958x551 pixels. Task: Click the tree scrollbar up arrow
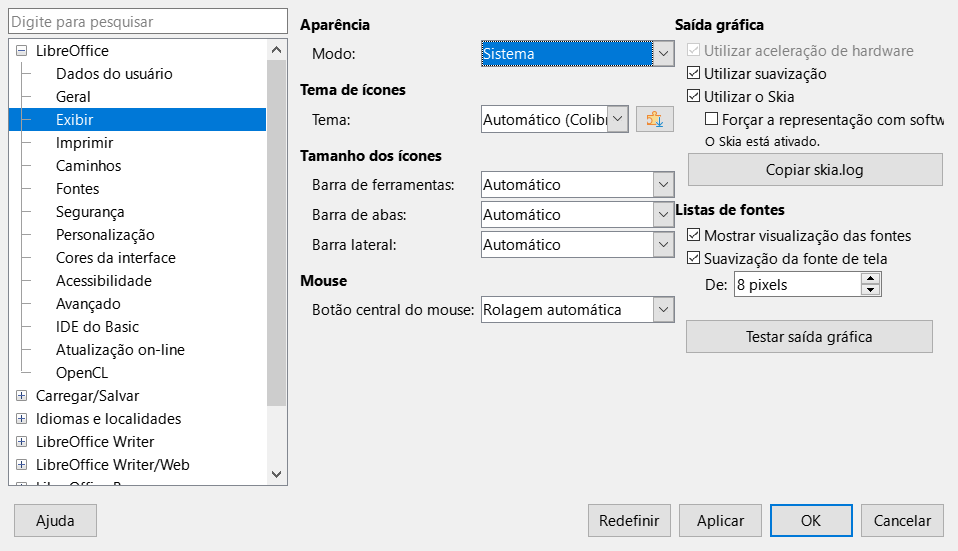pos(276,50)
